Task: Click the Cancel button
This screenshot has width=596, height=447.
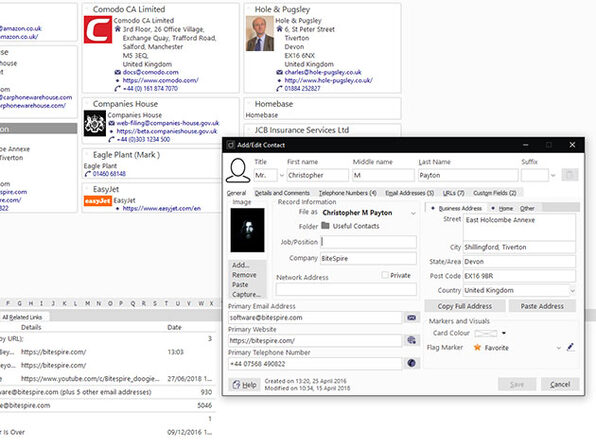Action: pos(560,384)
